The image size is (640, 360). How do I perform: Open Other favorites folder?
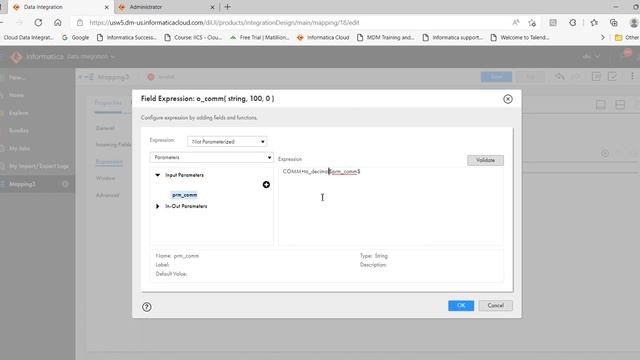point(627,38)
